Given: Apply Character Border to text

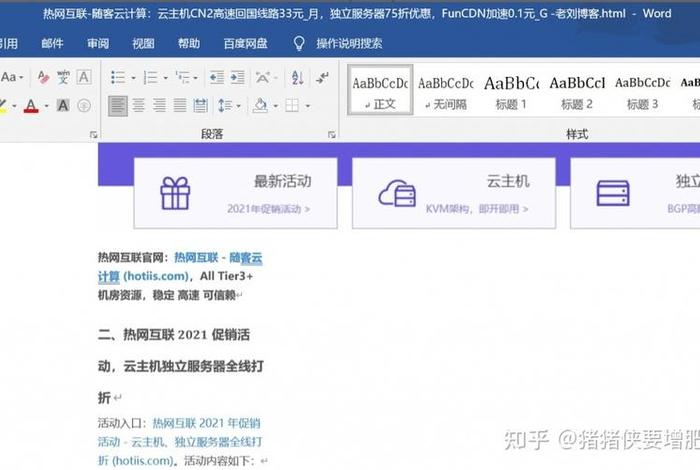Looking at the screenshot, I should point(83,77).
